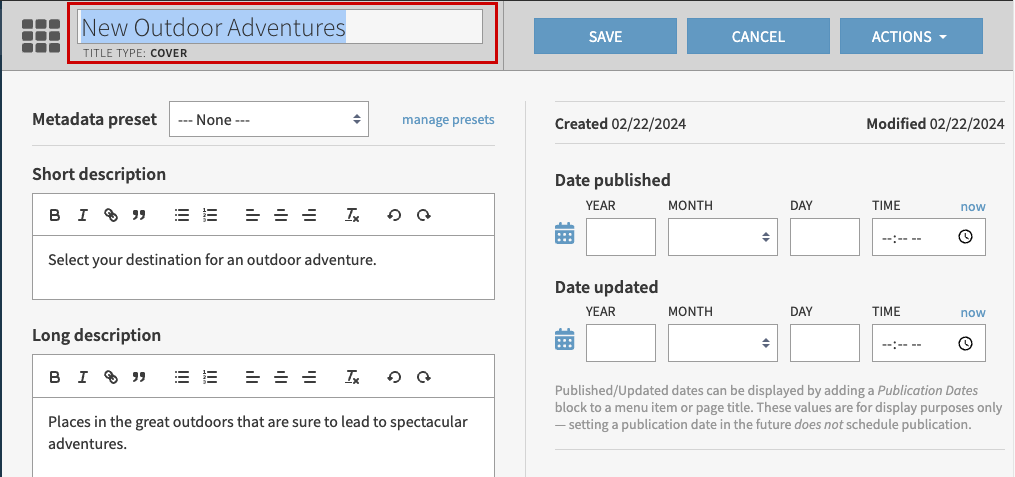Image resolution: width=1015 pixels, height=477 pixels.
Task: Open the Date published calendar picker
Action: [565, 234]
